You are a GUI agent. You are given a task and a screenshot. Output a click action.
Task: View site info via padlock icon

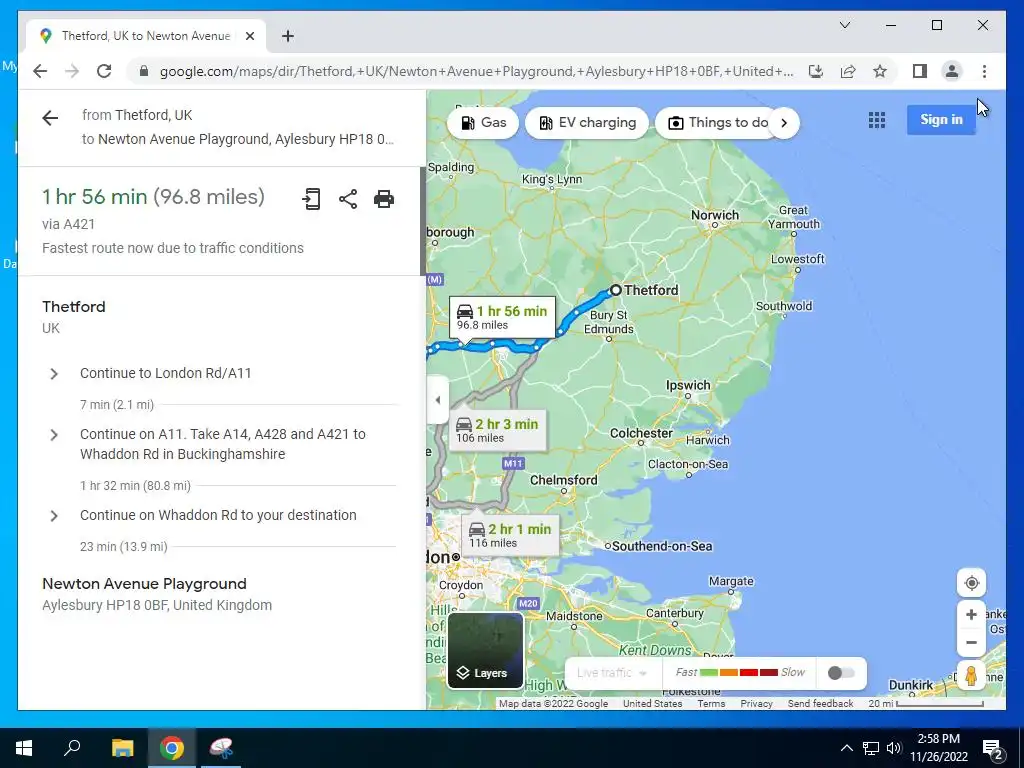pyautogui.click(x=144, y=71)
